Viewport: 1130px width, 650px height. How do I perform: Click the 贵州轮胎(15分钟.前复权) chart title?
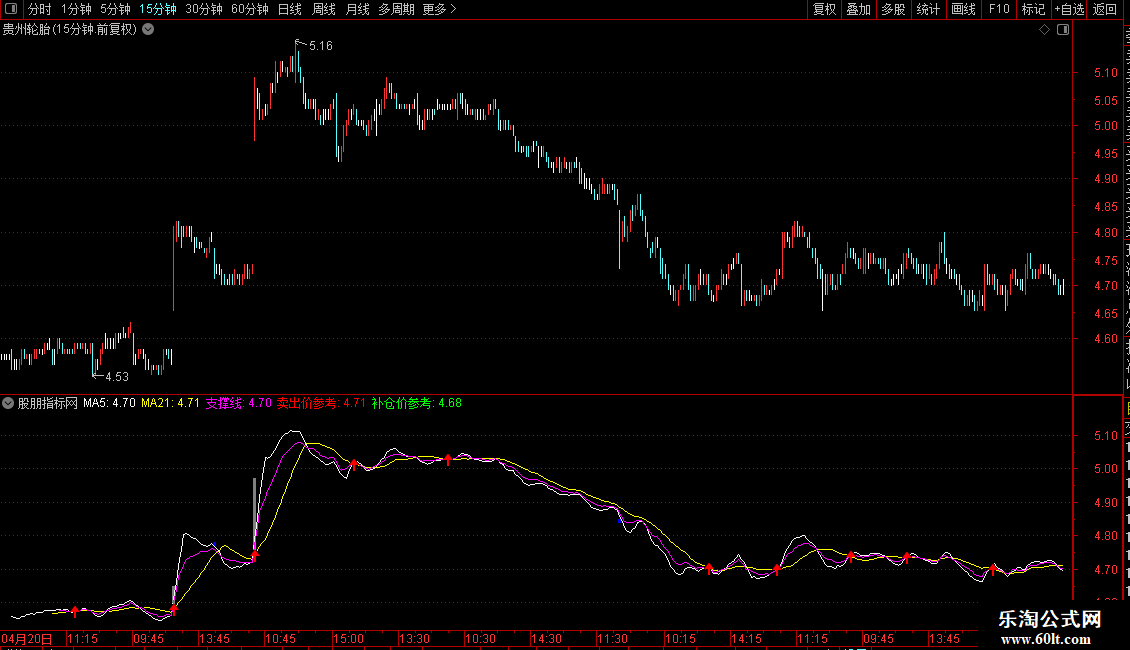[x=70, y=29]
